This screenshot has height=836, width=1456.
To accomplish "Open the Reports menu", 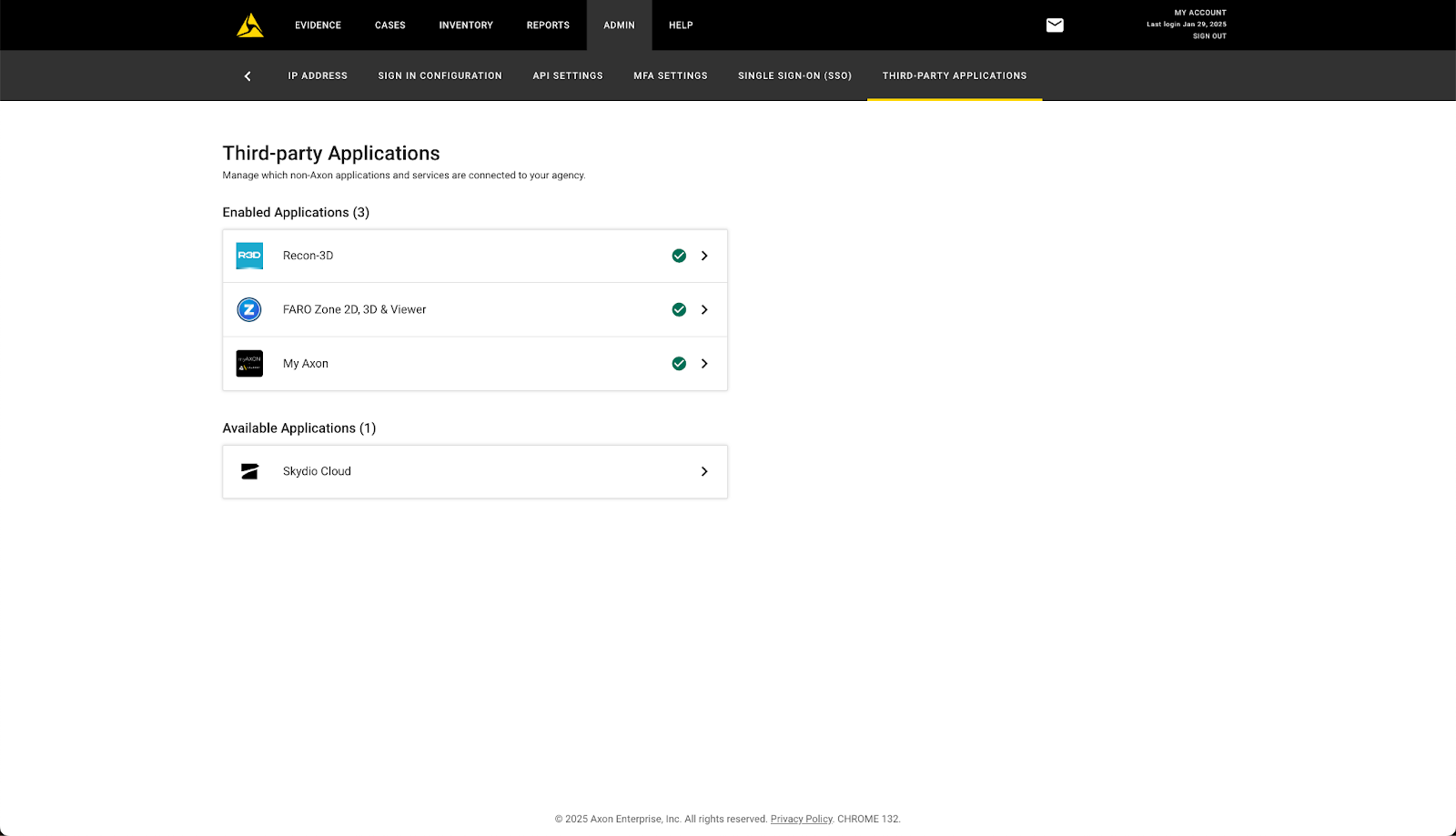I will [x=548, y=25].
